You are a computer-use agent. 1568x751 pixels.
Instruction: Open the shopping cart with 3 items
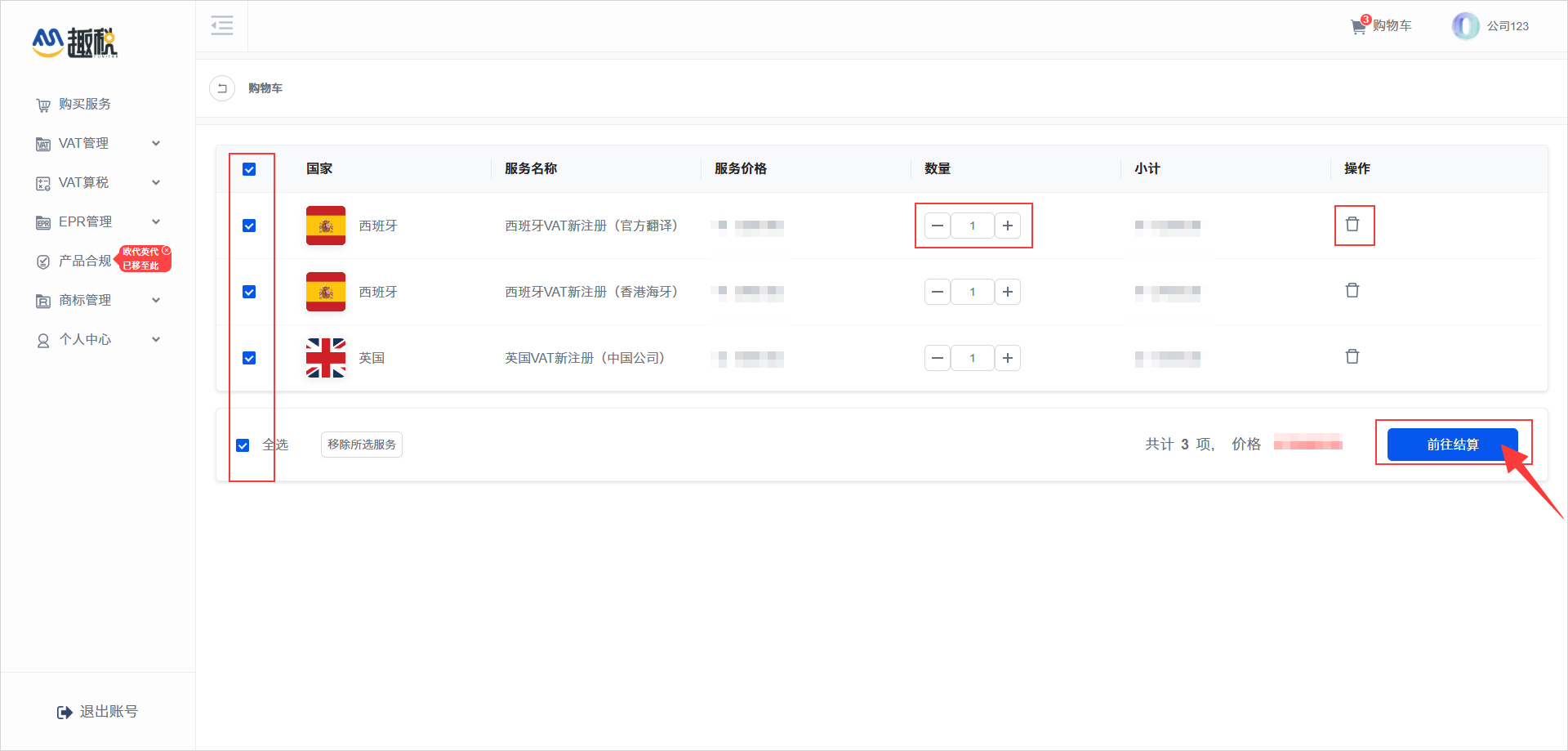click(1380, 25)
